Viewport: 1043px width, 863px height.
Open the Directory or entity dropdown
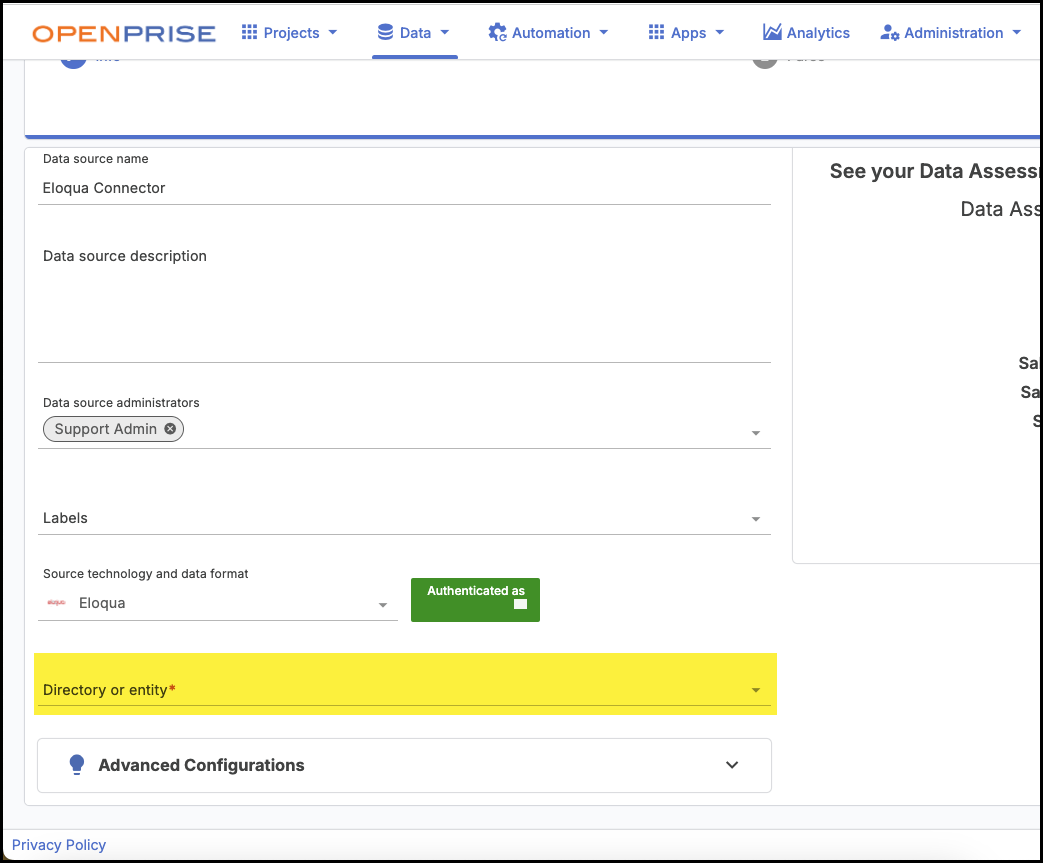point(404,690)
